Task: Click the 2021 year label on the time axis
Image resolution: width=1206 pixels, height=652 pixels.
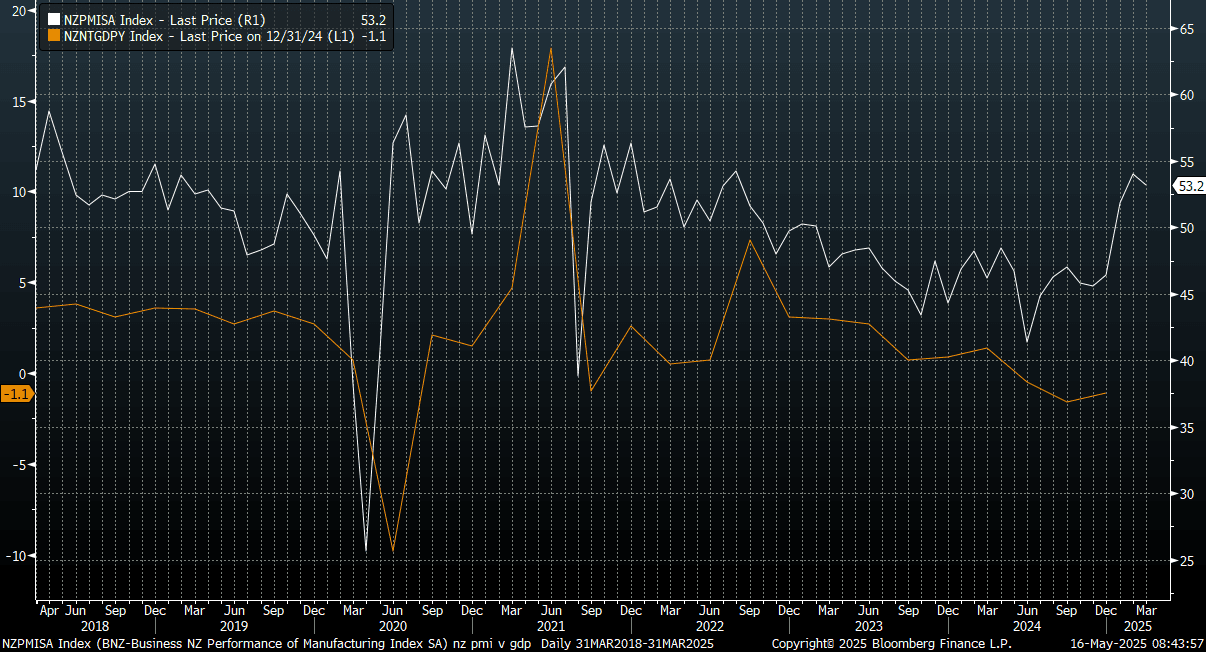Action: (550, 626)
